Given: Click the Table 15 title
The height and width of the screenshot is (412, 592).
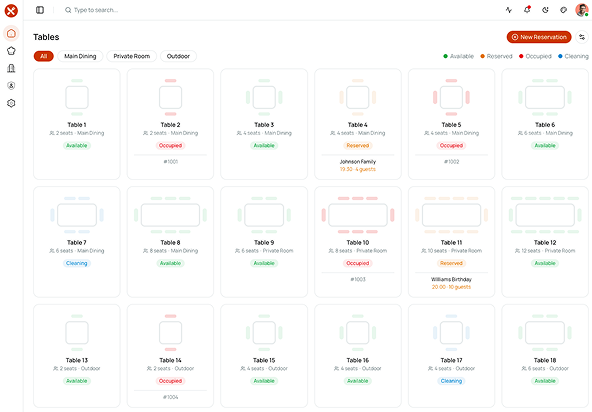Looking at the screenshot, I should 264,360.
